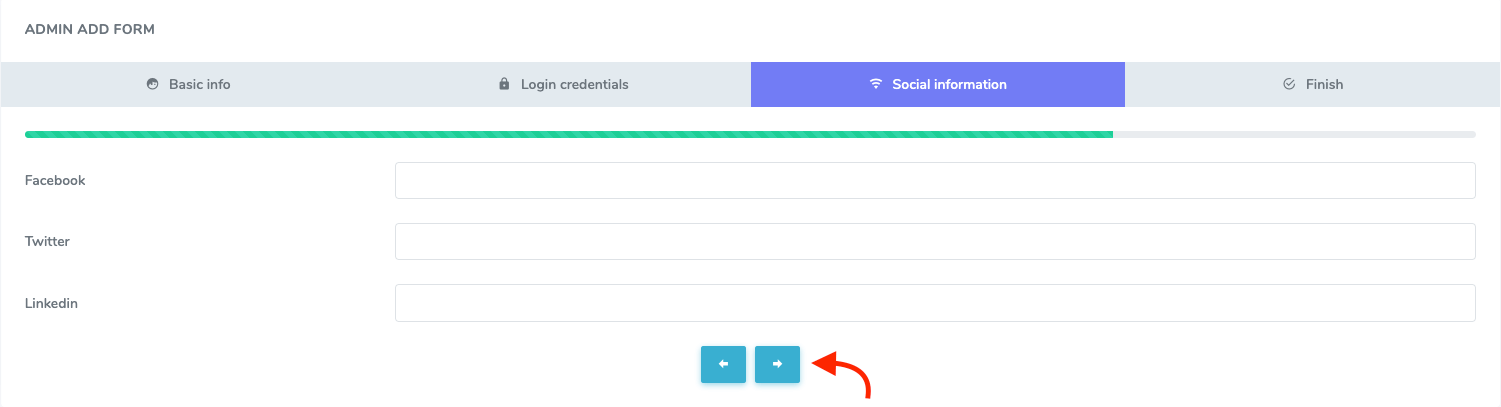This screenshot has height=407, width=1501.
Task: Click the green filled progress bar section
Action: click(x=568, y=134)
